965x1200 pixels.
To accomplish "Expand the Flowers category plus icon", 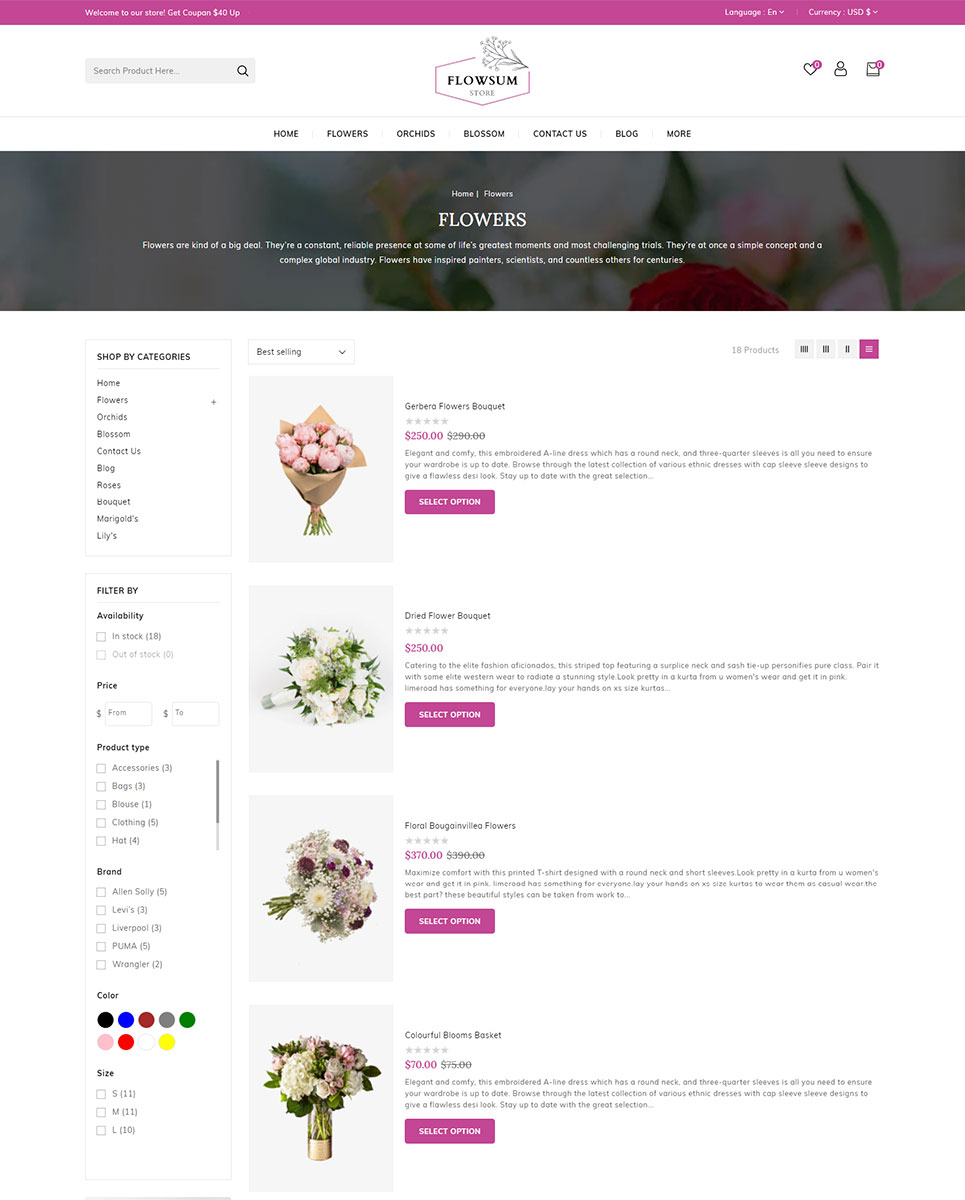I will point(213,402).
